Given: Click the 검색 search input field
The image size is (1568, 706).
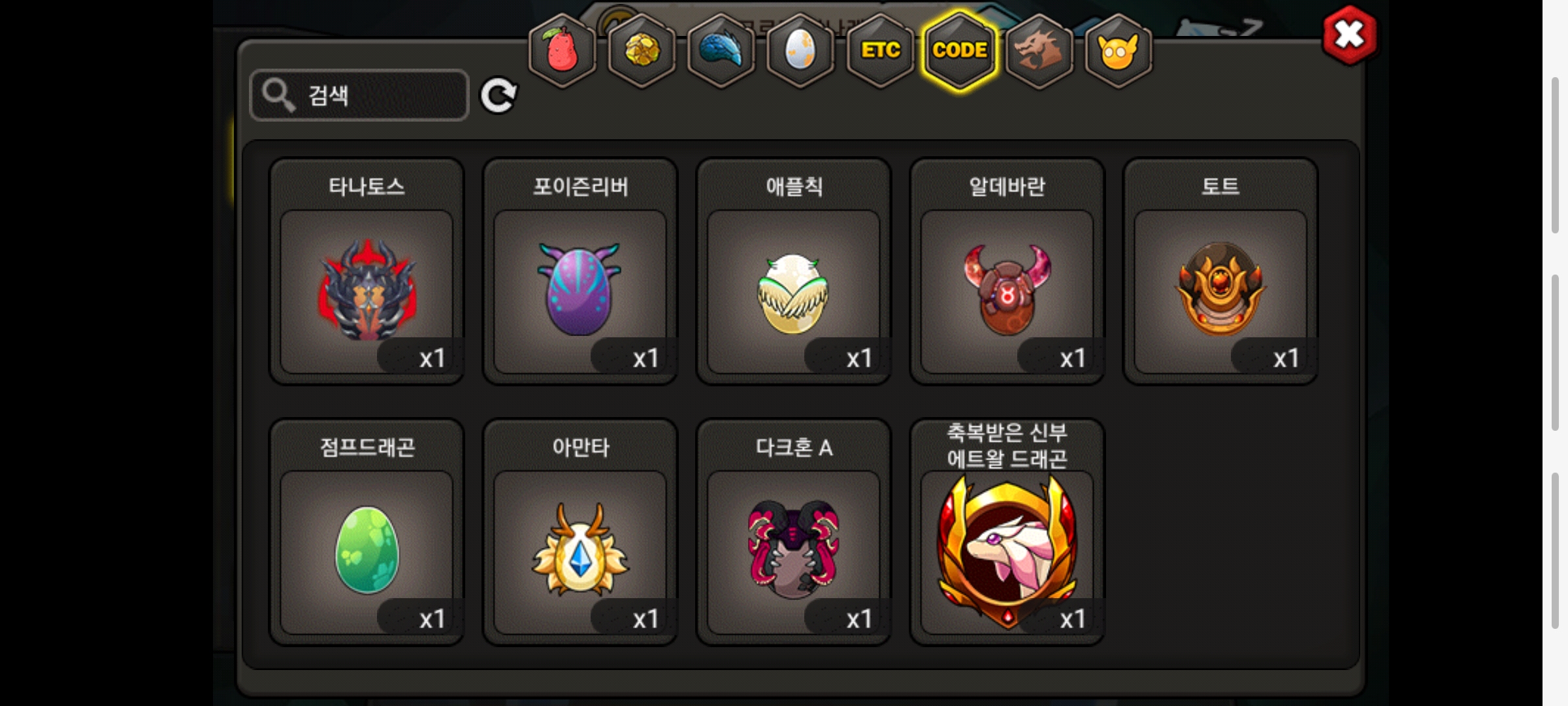Looking at the screenshot, I should coord(359,95).
